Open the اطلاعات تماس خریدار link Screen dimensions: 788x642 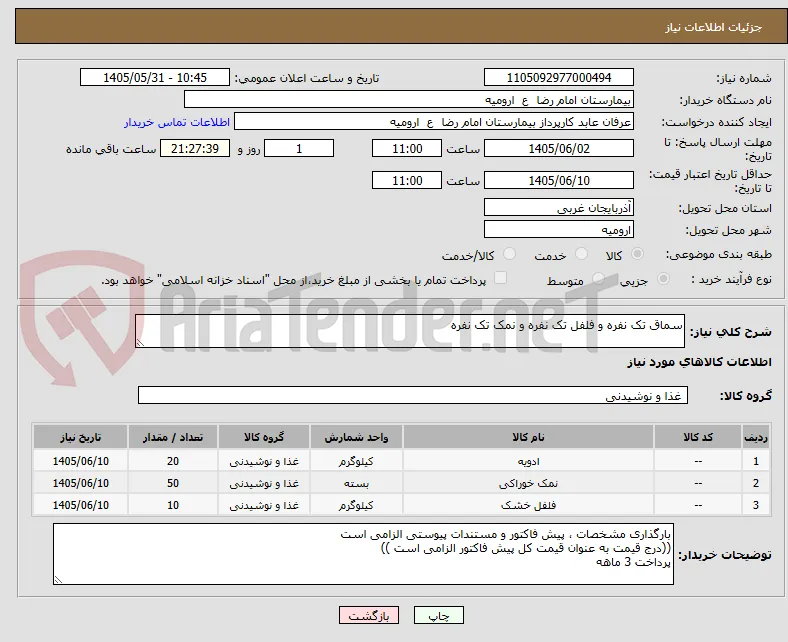(177, 122)
